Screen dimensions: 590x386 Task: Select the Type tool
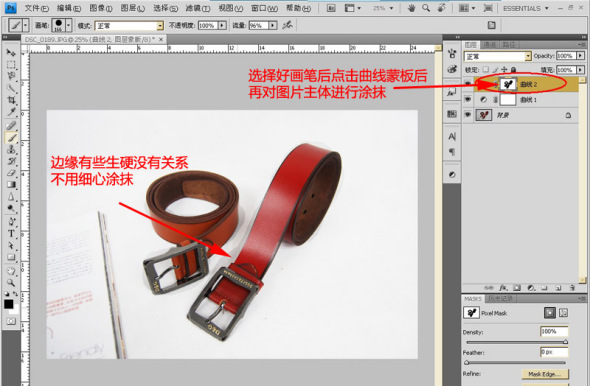11,234
